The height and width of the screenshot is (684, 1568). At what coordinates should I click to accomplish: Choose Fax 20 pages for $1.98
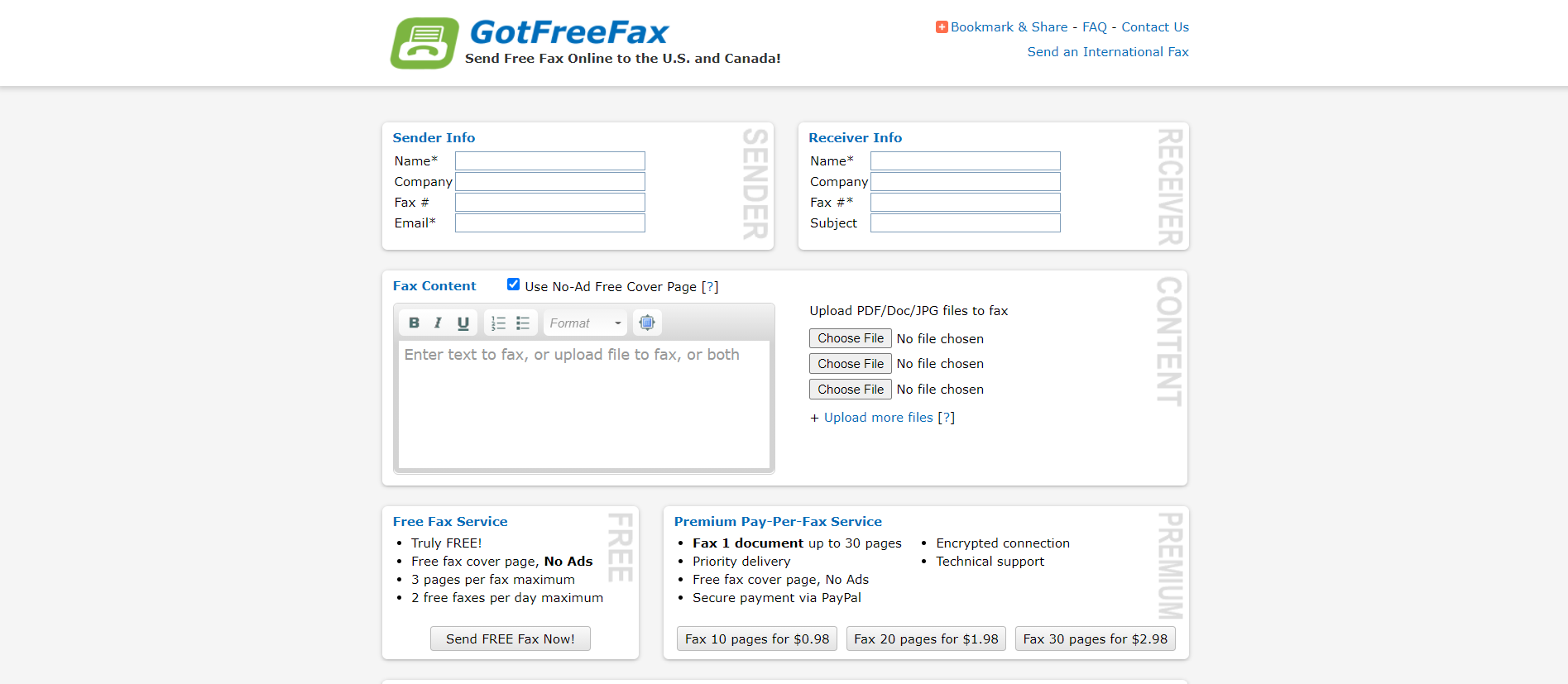926,639
